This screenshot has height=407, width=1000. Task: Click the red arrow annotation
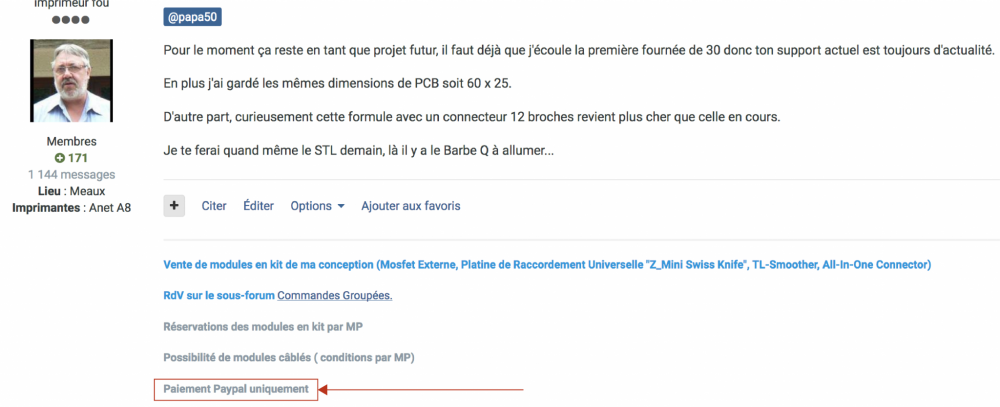[x=422, y=388]
